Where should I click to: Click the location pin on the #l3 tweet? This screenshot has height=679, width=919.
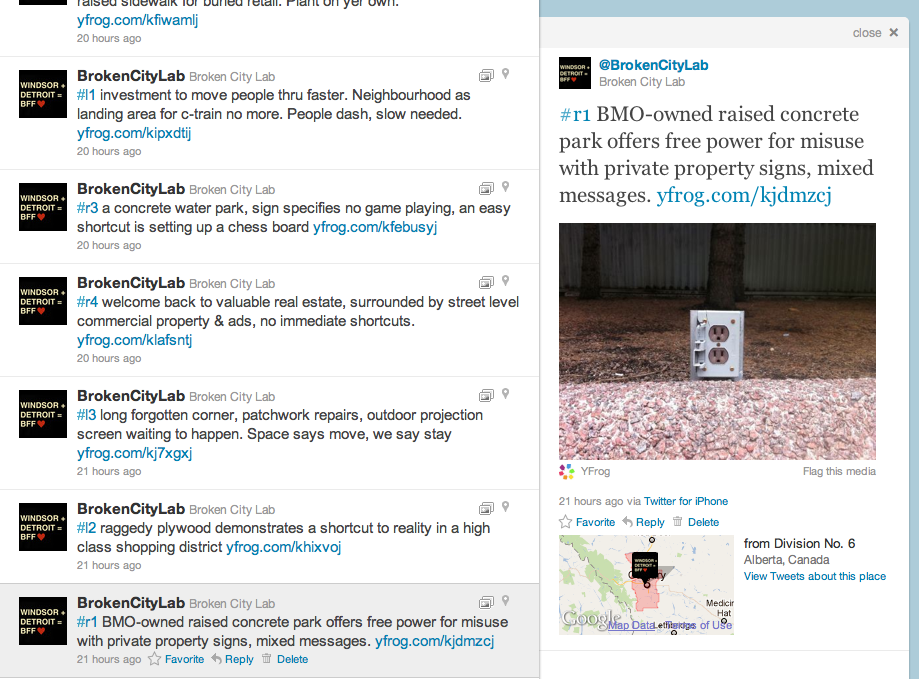point(505,394)
